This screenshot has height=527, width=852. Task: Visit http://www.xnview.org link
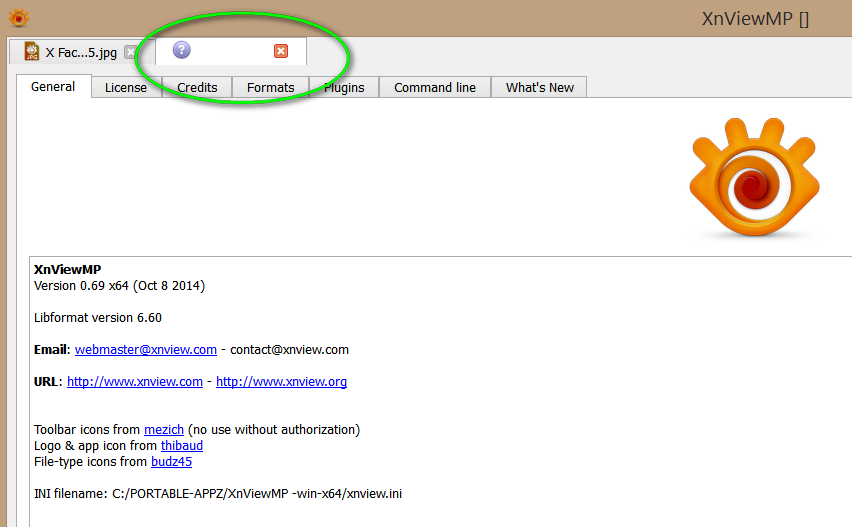point(281,381)
